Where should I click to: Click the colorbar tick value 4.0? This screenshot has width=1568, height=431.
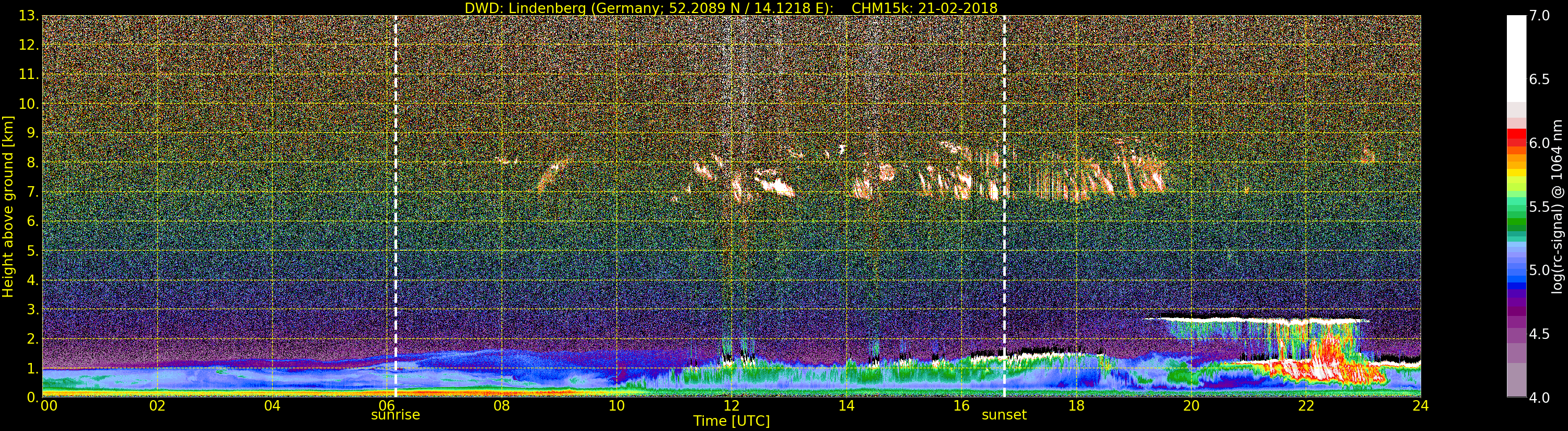click(x=1540, y=398)
